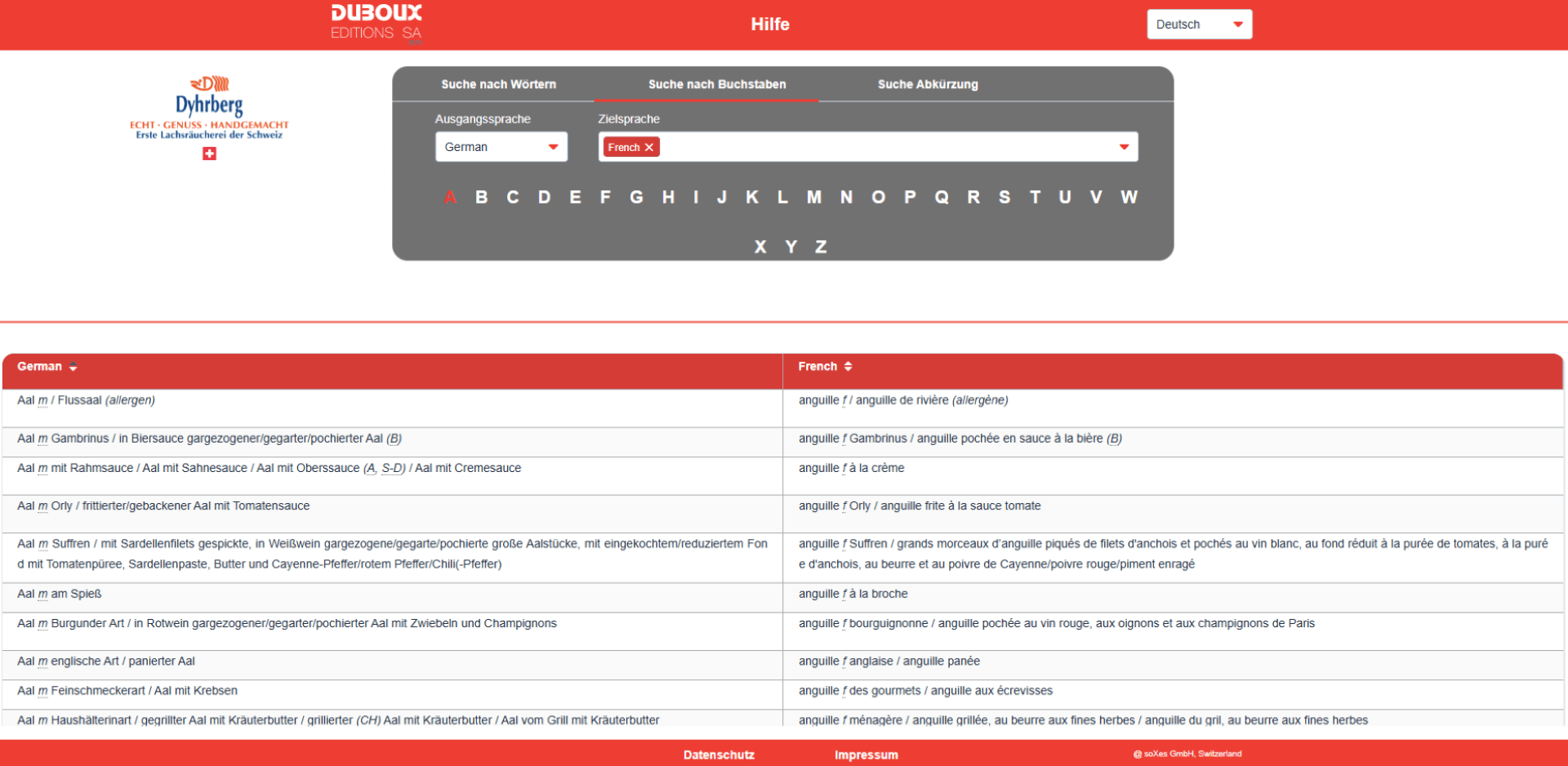Open the Impressum footer link

(866, 755)
